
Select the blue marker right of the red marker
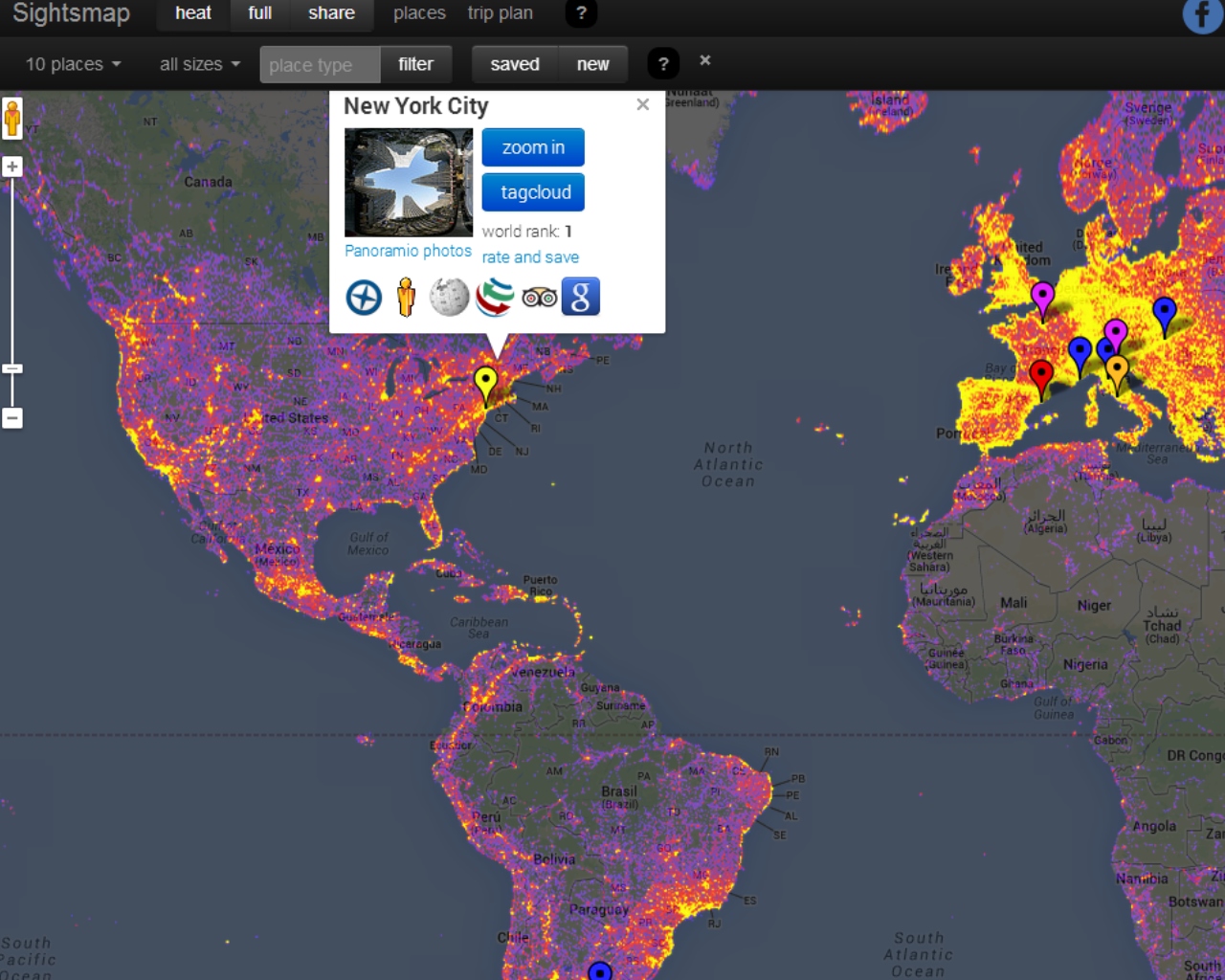(1080, 353)
